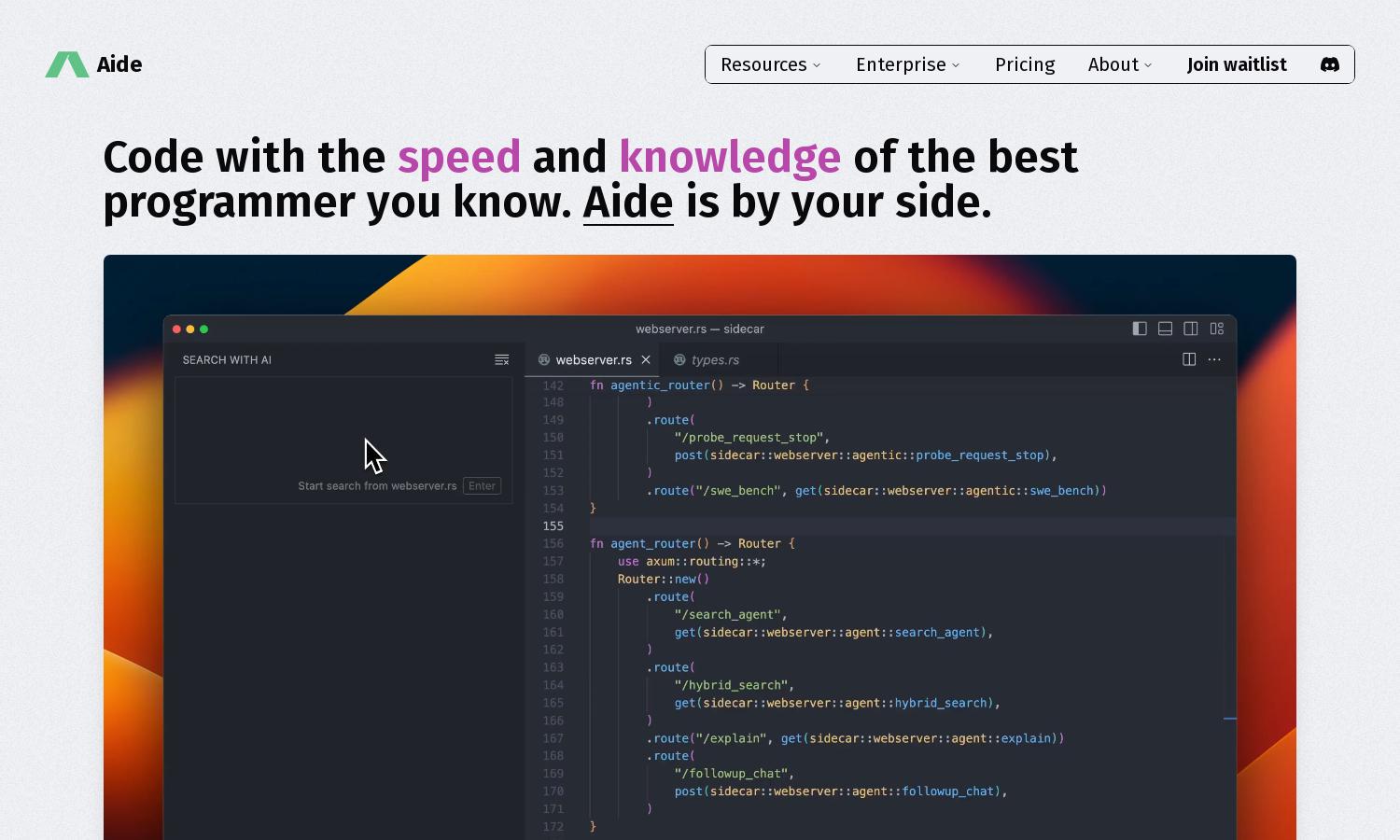Click the Enter key hint button
1400x840 pixels.
pos(483,486)
